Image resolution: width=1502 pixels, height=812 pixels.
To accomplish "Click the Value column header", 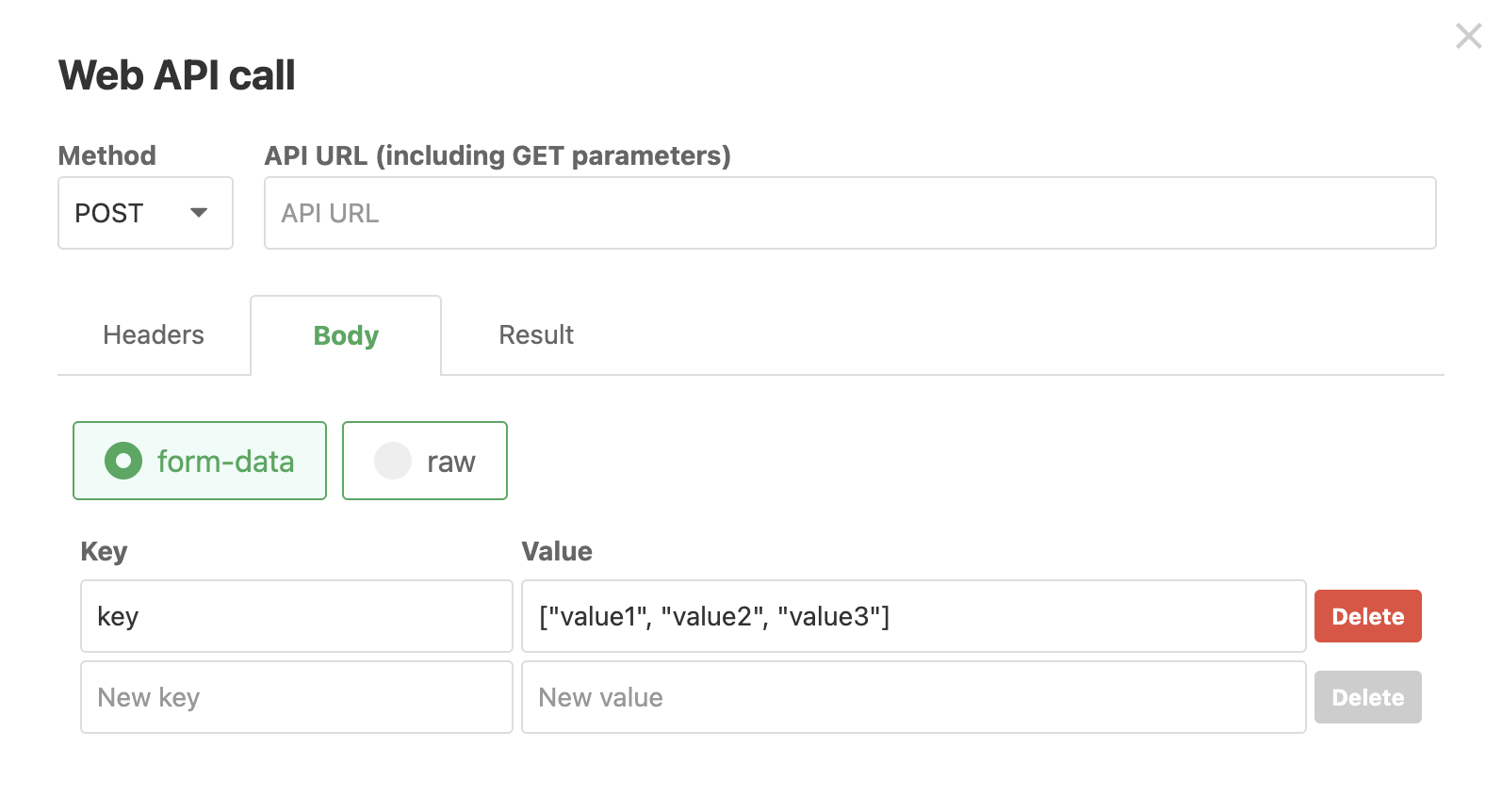I will click(x=557, y=552).
